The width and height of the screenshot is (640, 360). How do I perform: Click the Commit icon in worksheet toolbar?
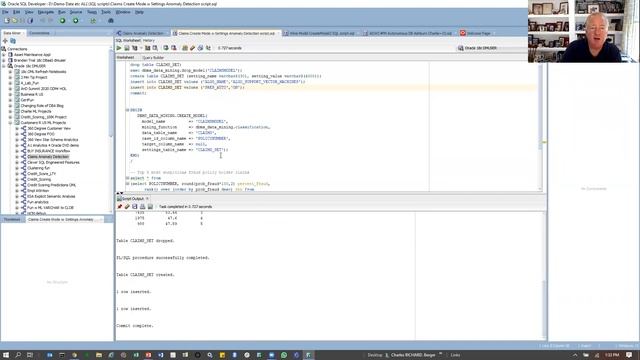[166, 48]
